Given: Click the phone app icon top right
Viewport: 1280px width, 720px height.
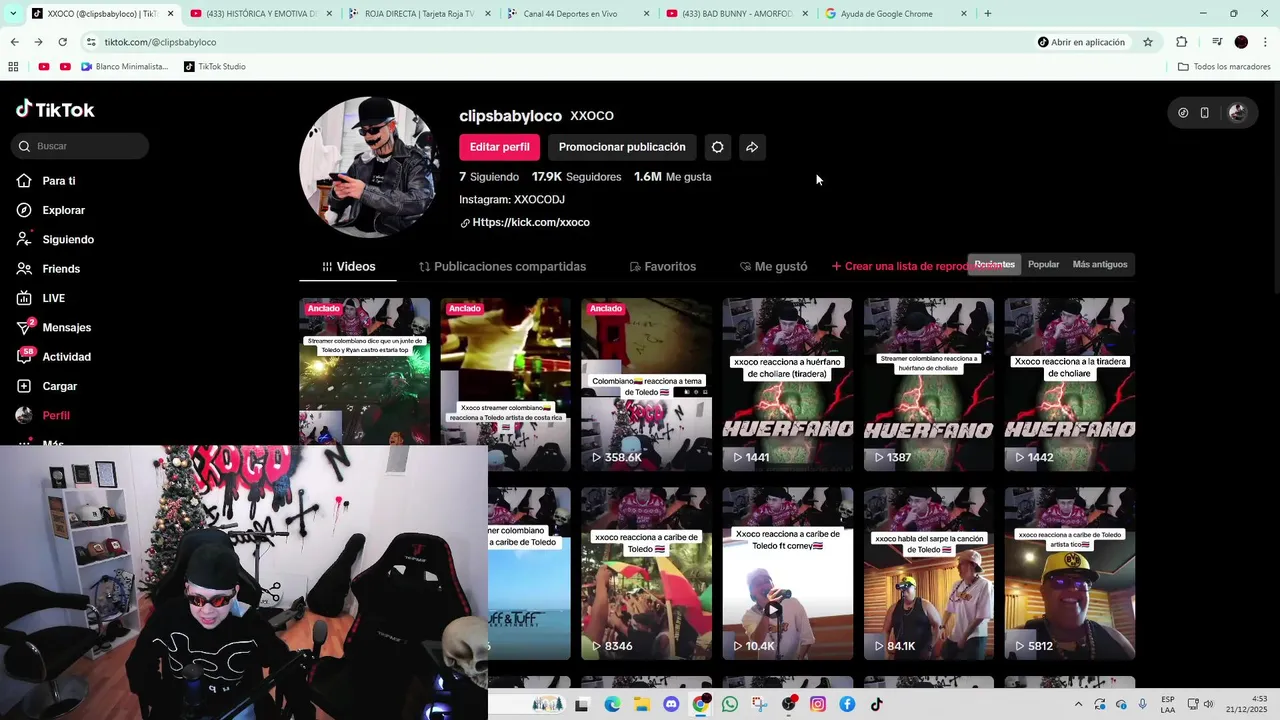Looking at the screenshot, I should click(x=1205, y=113).
